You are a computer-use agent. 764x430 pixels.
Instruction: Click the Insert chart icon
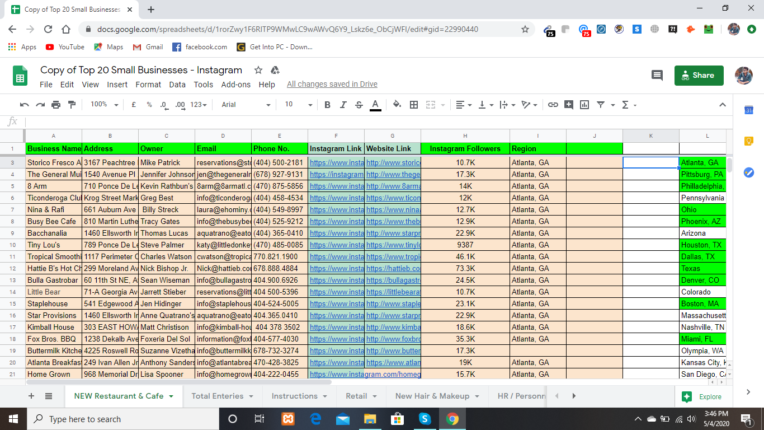(x=584, y=105)
